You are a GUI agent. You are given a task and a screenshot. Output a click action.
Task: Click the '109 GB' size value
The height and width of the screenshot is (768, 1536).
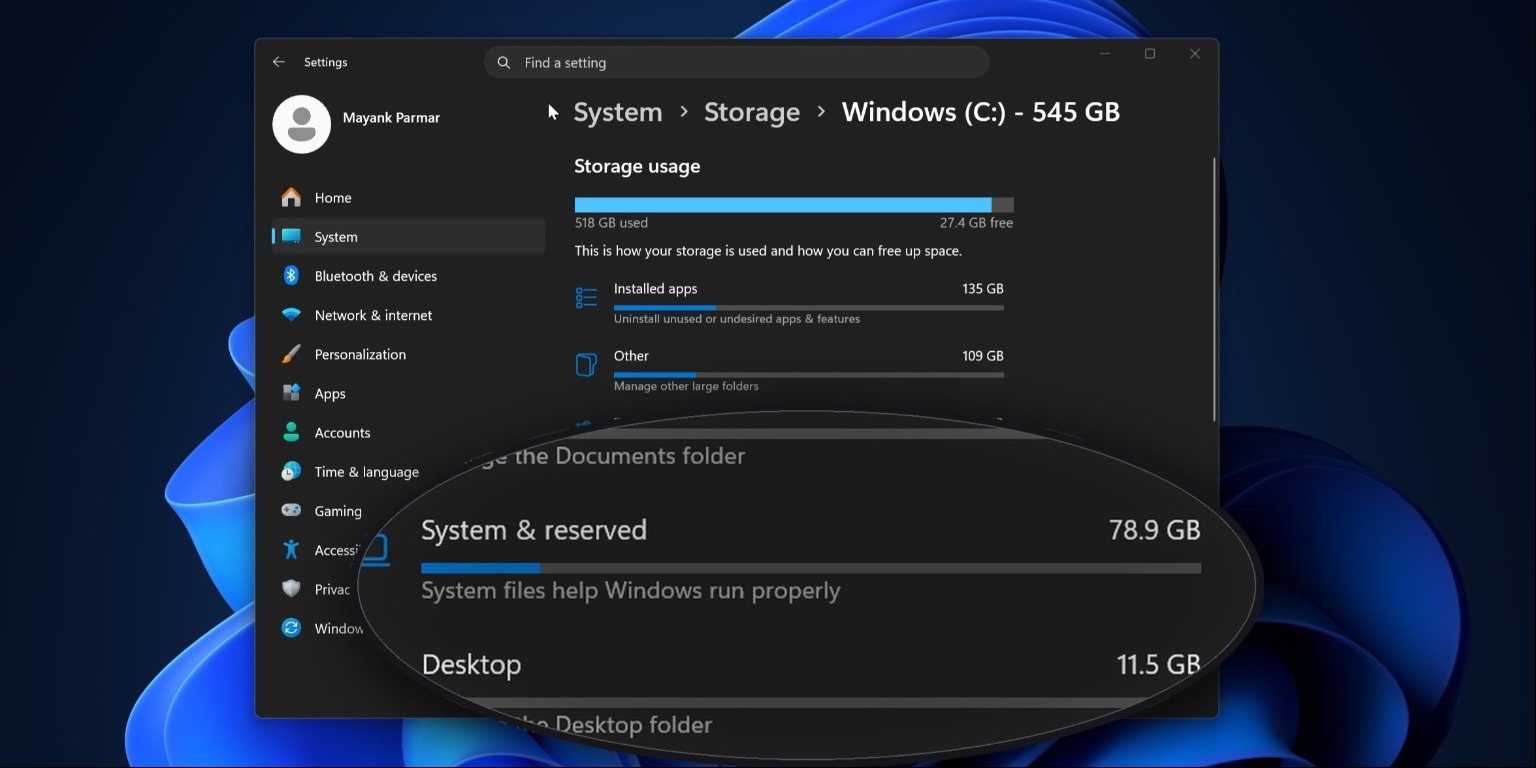pos(982,356)
